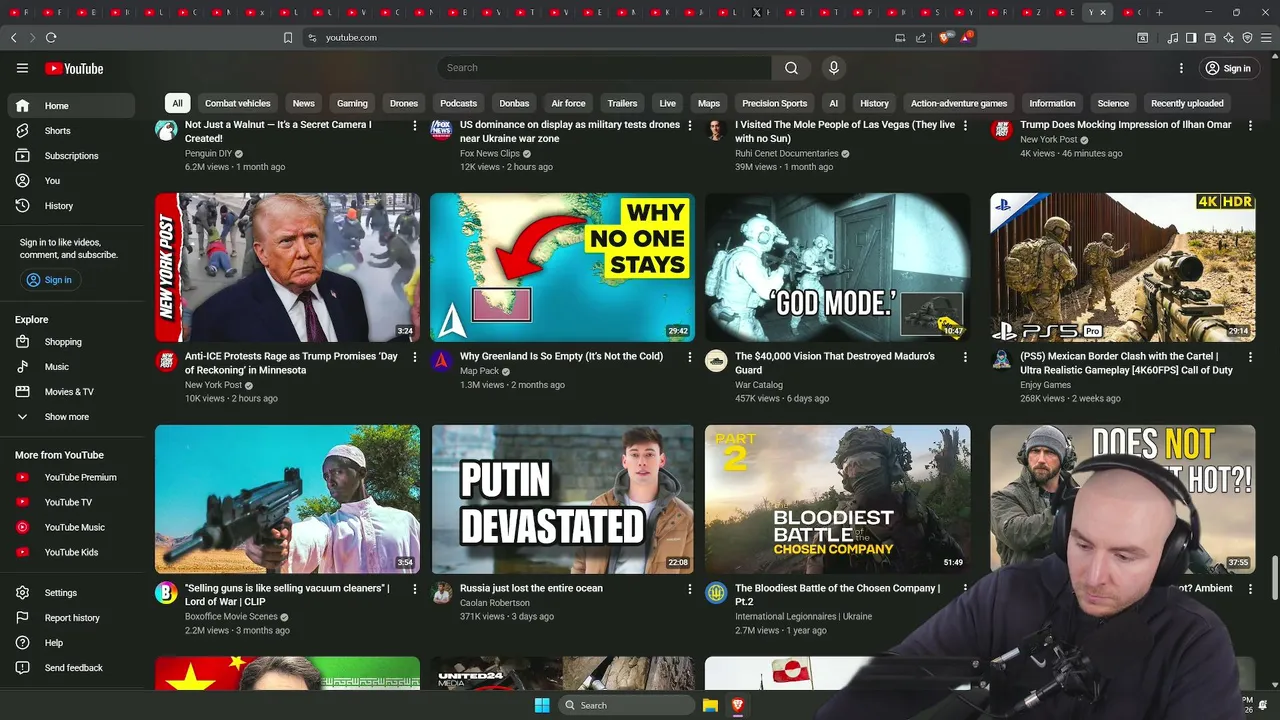The width and height of the screenshot is (1280, 720).
Task: Open the You section
Action: point(70,181)
